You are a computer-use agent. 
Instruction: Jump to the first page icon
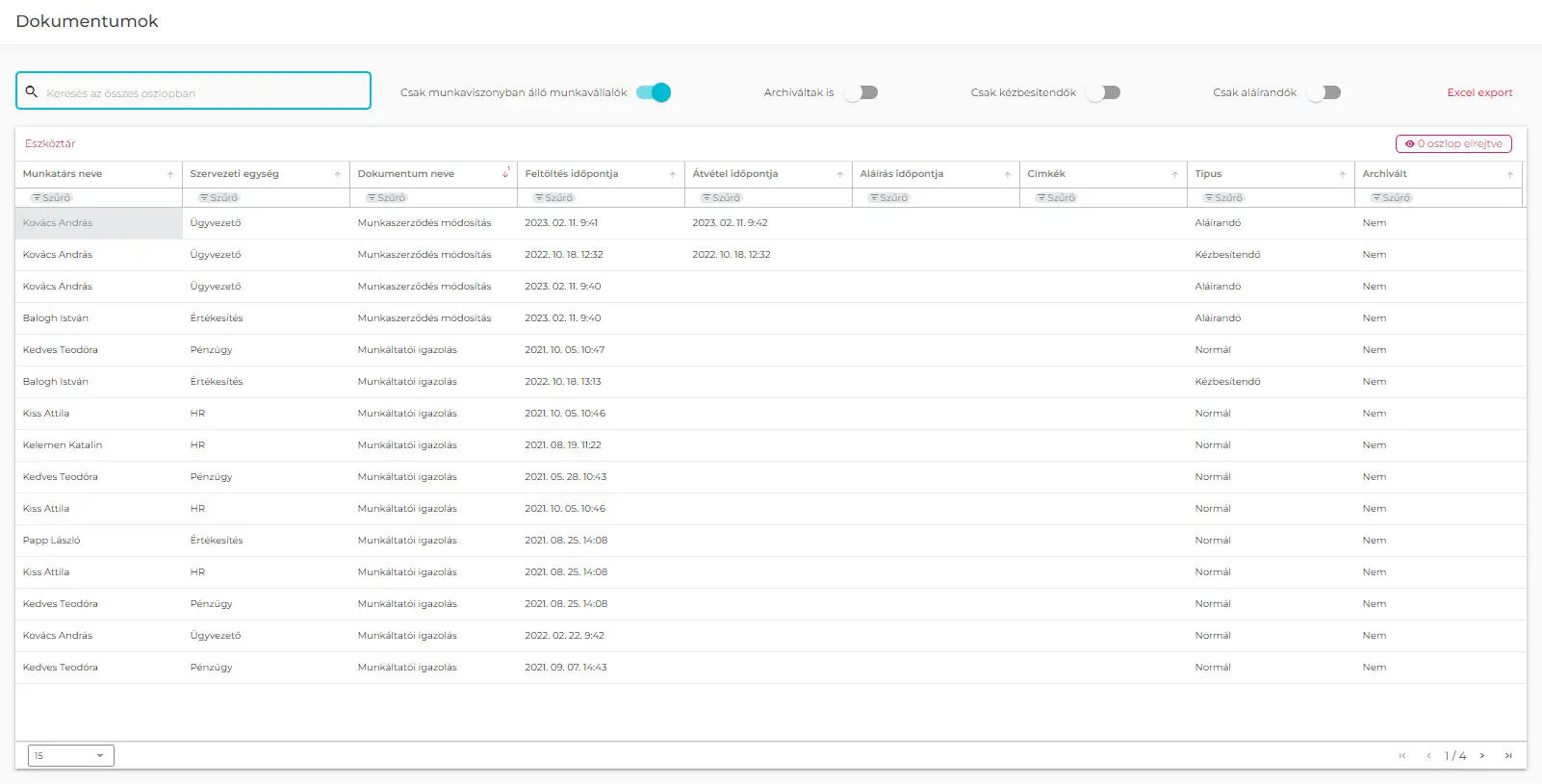coord(1402,756)
